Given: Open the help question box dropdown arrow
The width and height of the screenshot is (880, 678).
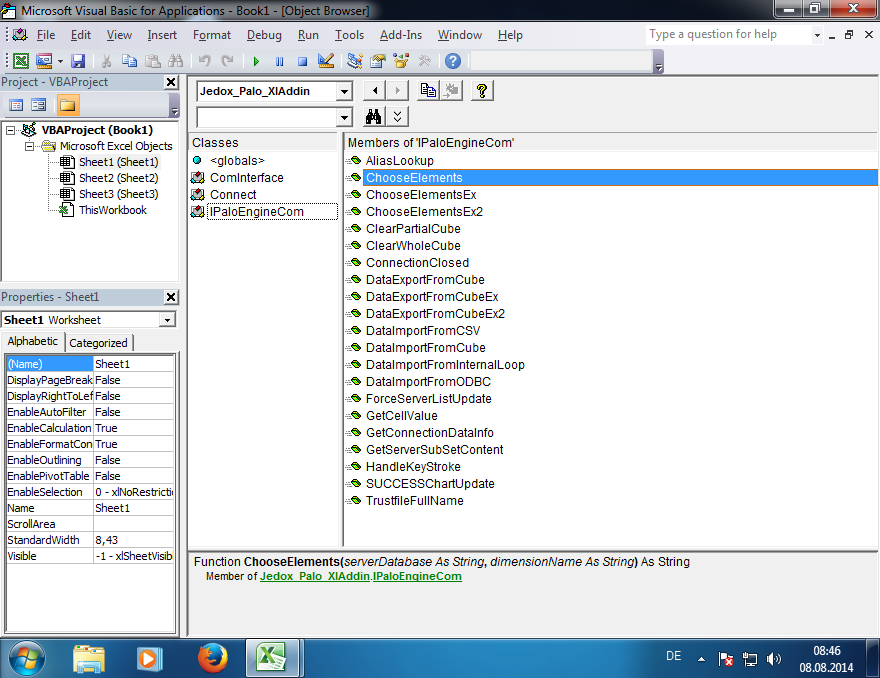Looking at the screenshot, I should pos(817,35).
